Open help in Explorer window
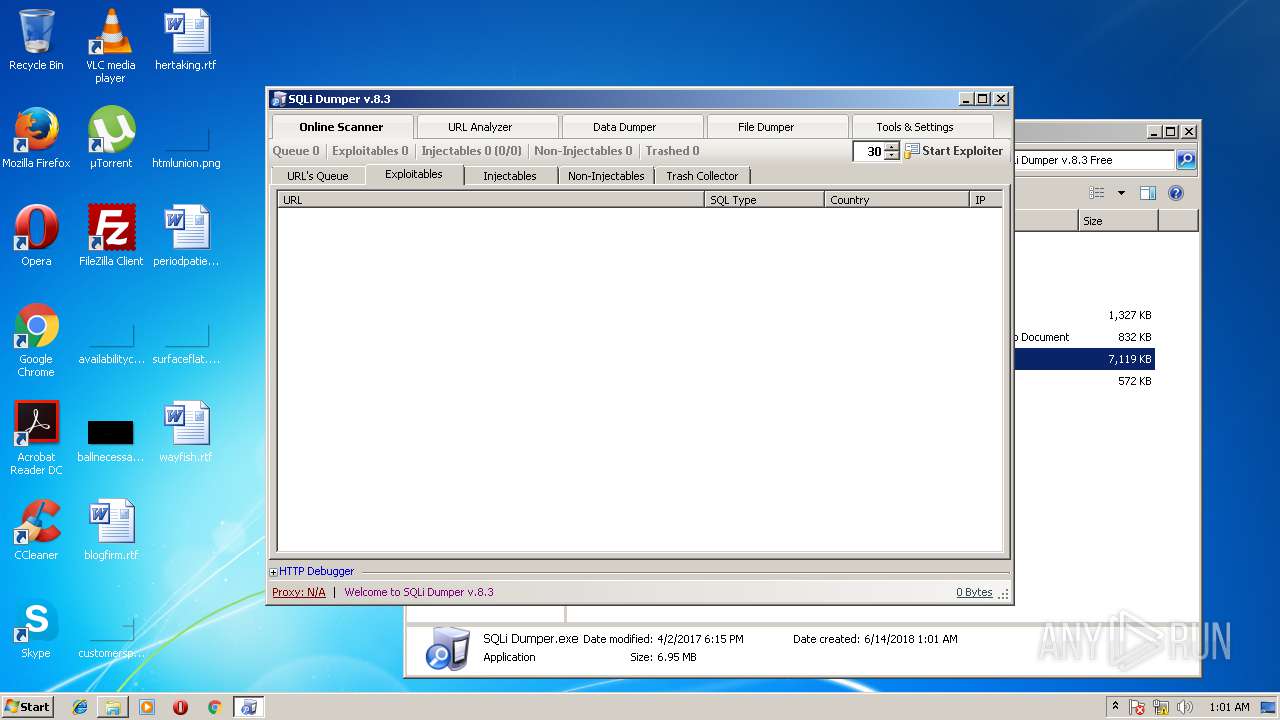1280x720 pixels. (1176, 193)
